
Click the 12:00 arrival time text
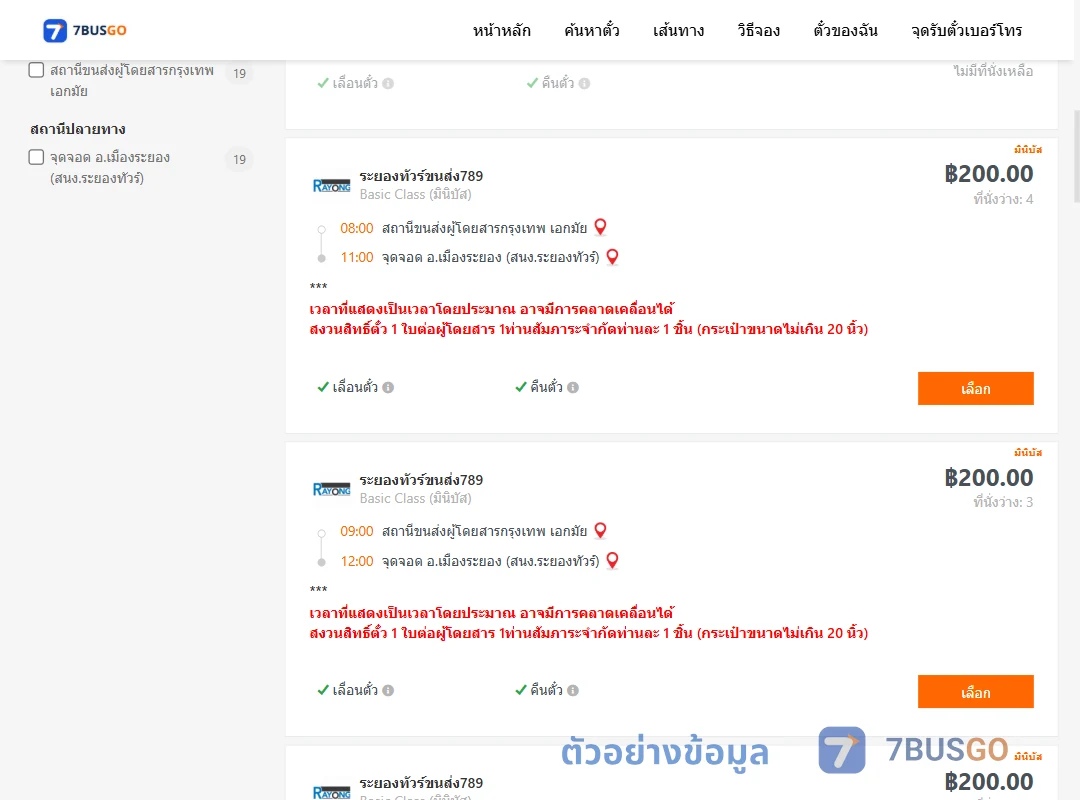357,561
